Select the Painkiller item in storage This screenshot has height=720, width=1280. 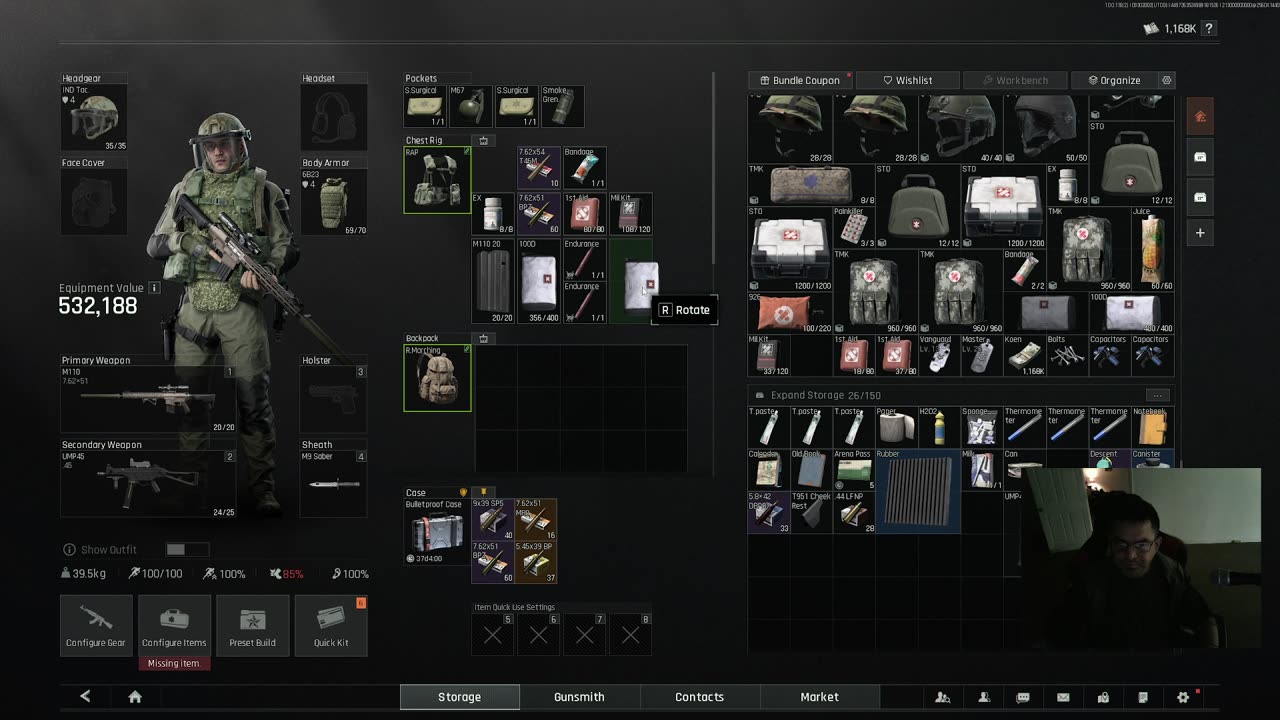point(854,228)
